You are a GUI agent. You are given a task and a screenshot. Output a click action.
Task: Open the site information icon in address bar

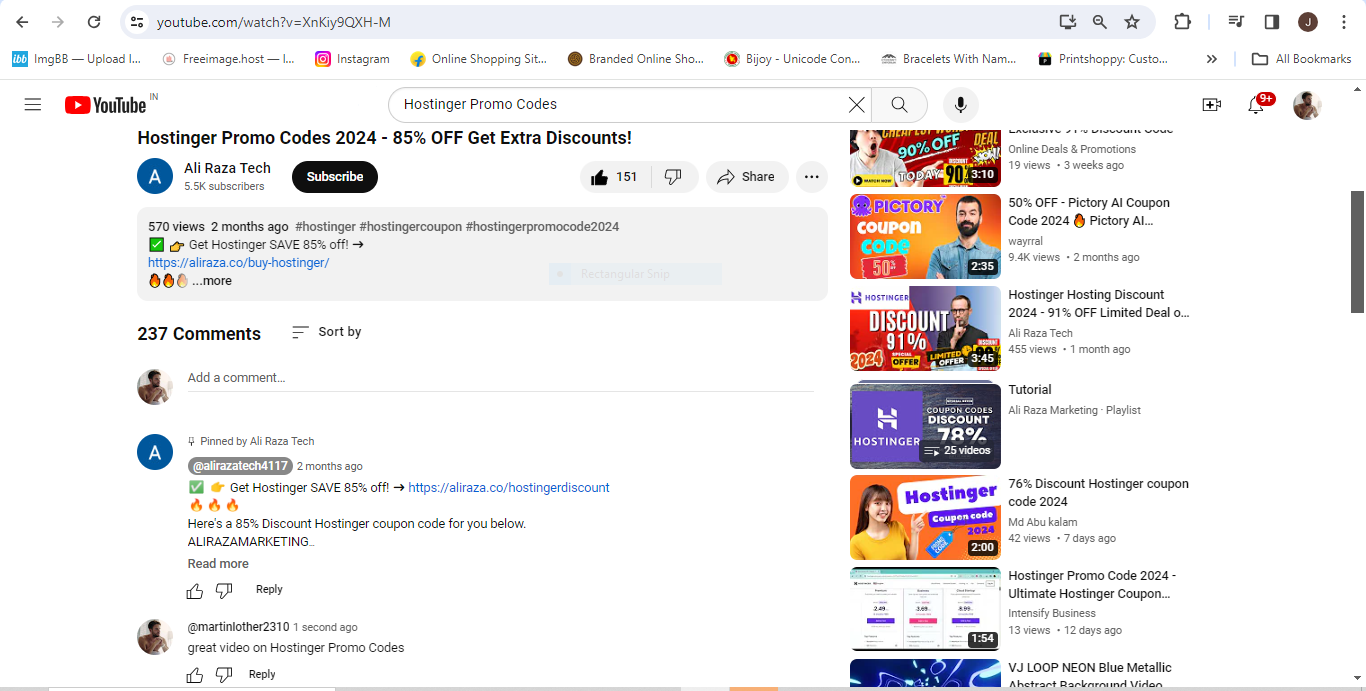coord(137,22)
